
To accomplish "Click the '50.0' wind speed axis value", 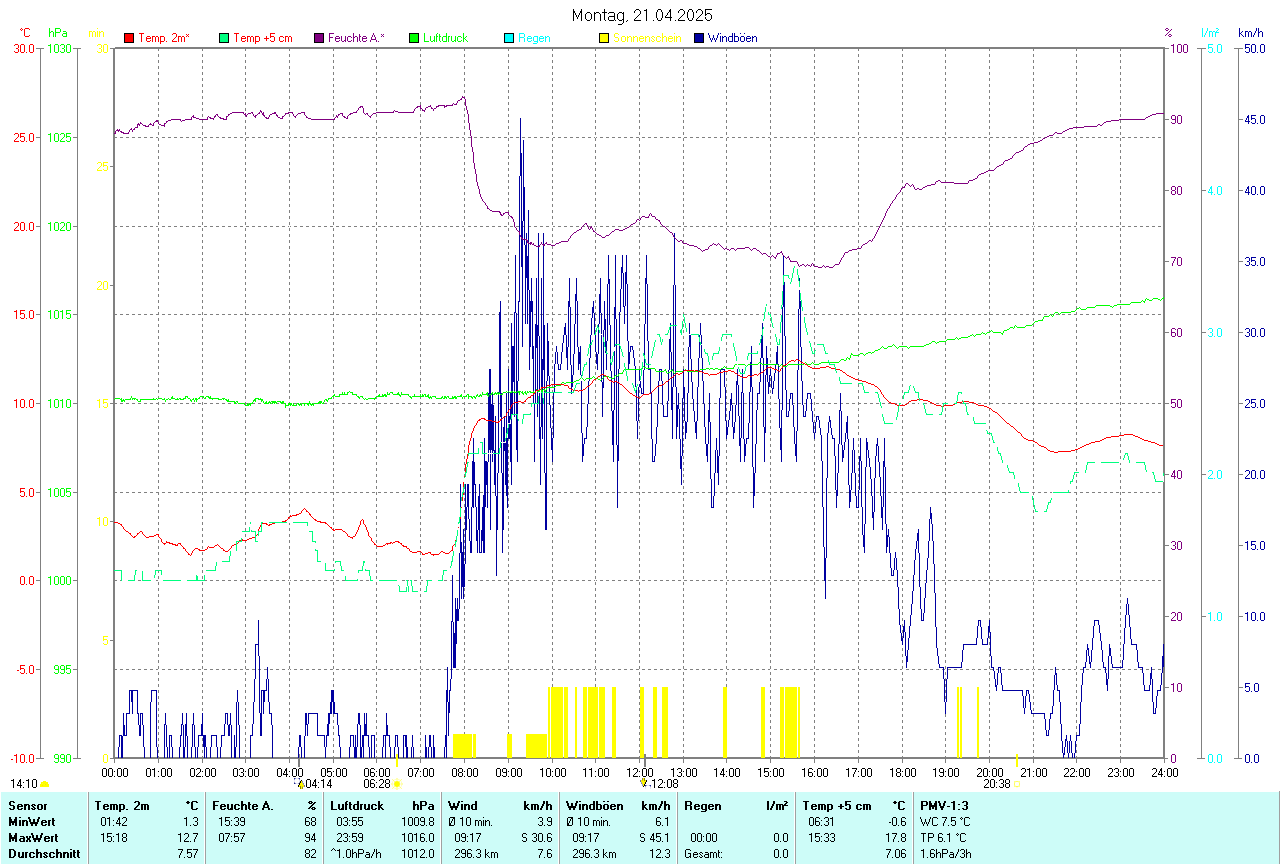I will click(x=1253, y=48).
